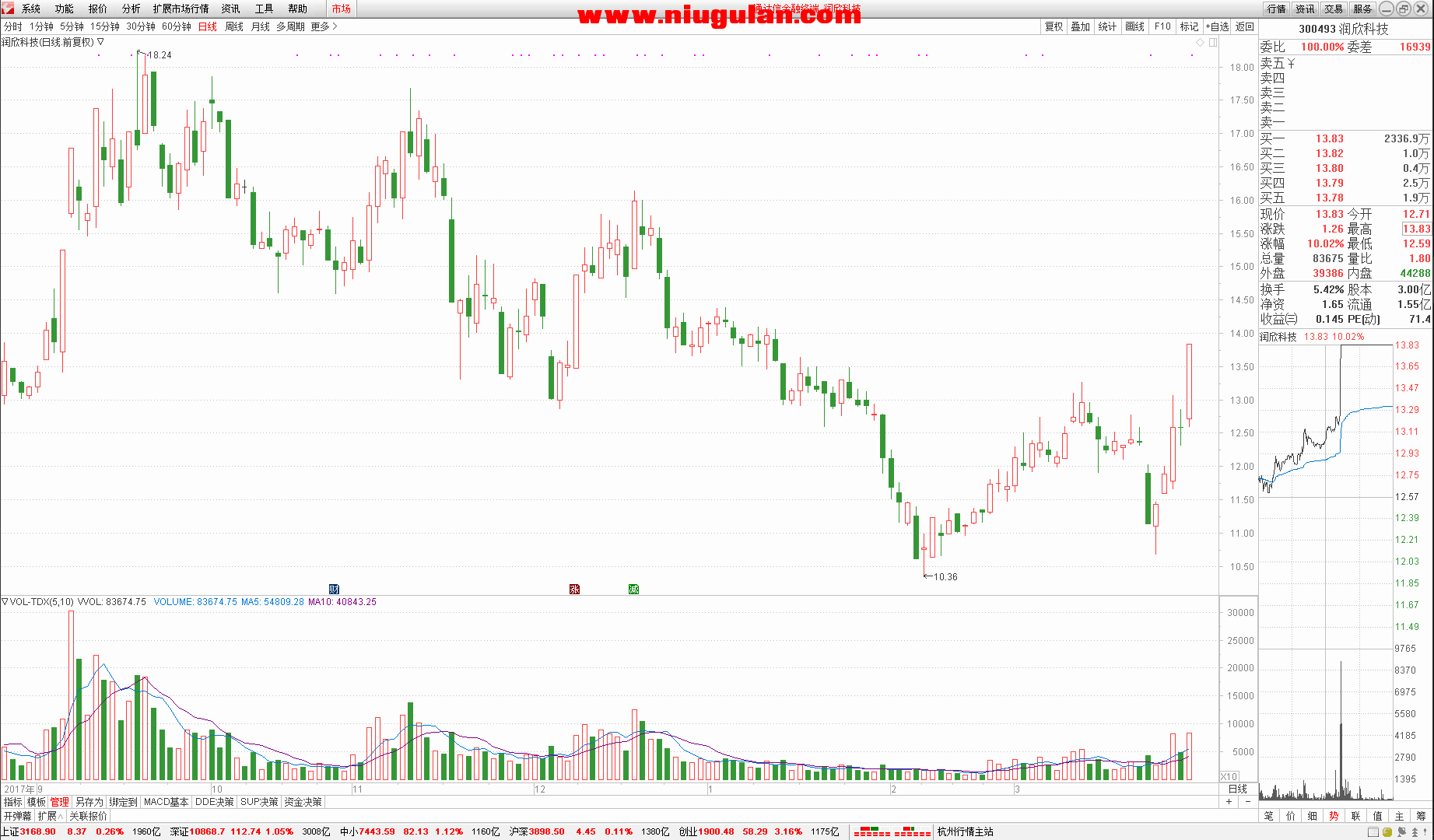Click the 统计 statistics button
This screenshot has width=1434, height=840.
tap(1108, 26)
